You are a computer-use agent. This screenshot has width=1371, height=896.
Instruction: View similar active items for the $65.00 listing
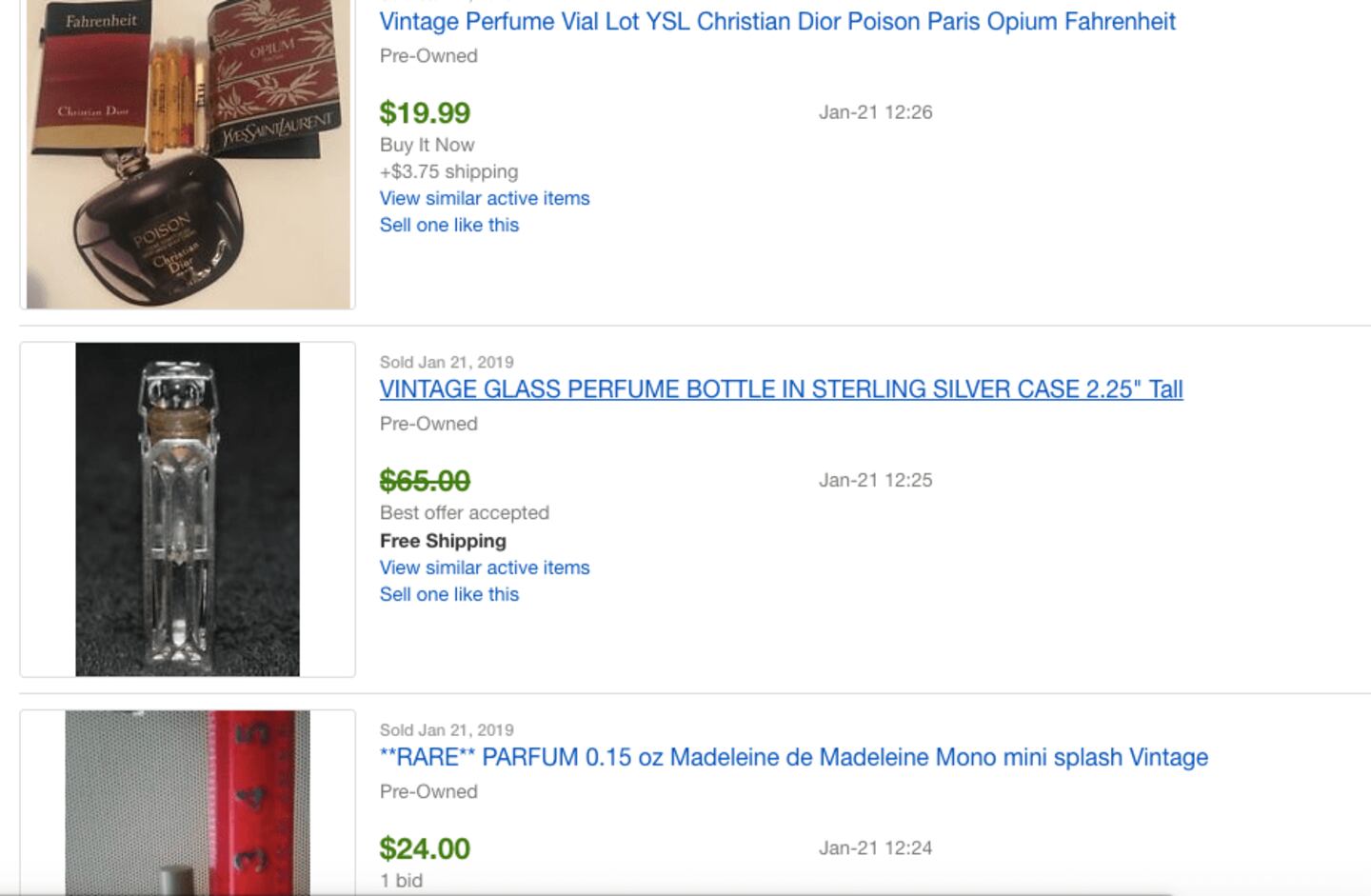click(x=485, y=567)
